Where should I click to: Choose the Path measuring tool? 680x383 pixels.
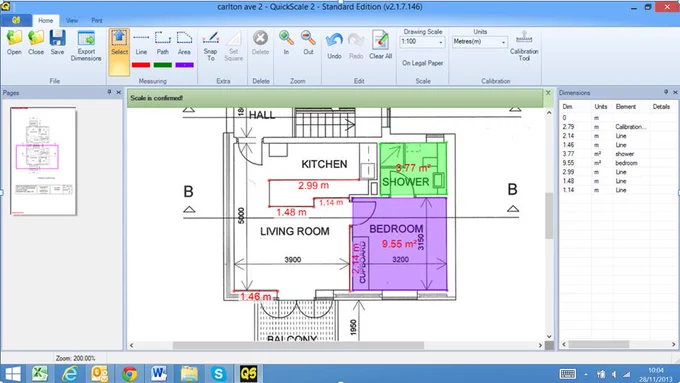click(x=163, y=43)
